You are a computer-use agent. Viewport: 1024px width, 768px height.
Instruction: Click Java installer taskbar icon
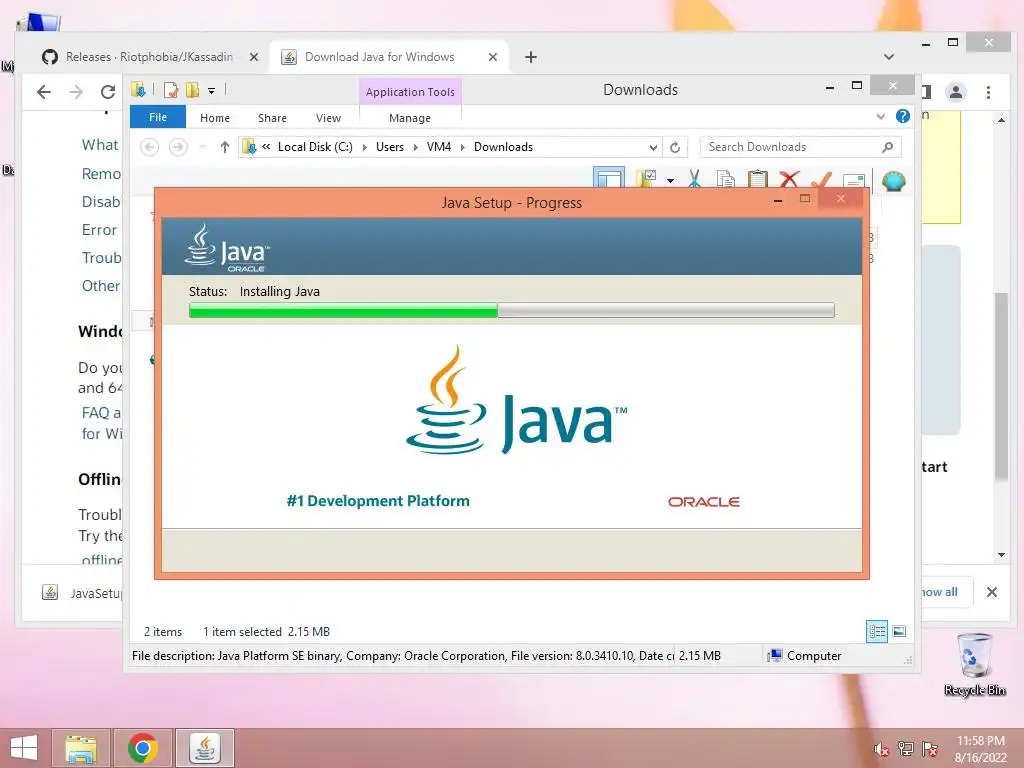click(205, 748)
